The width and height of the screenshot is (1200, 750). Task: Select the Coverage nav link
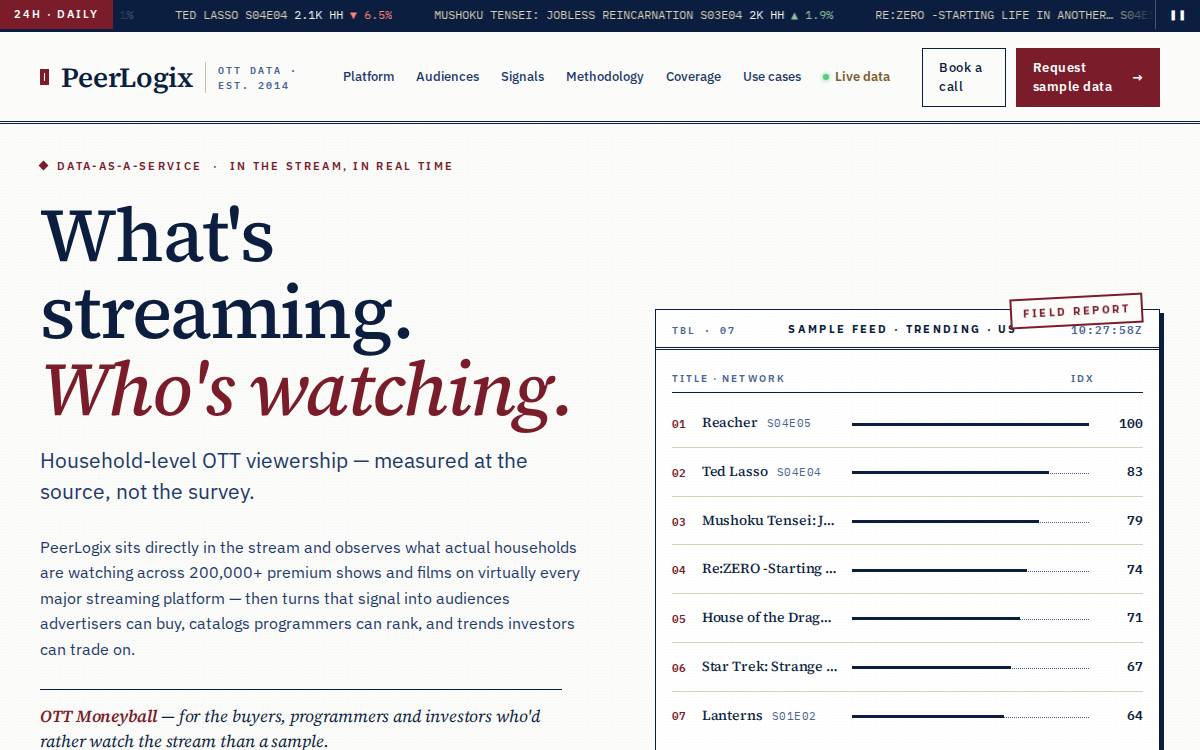click(x=693, y=77)
